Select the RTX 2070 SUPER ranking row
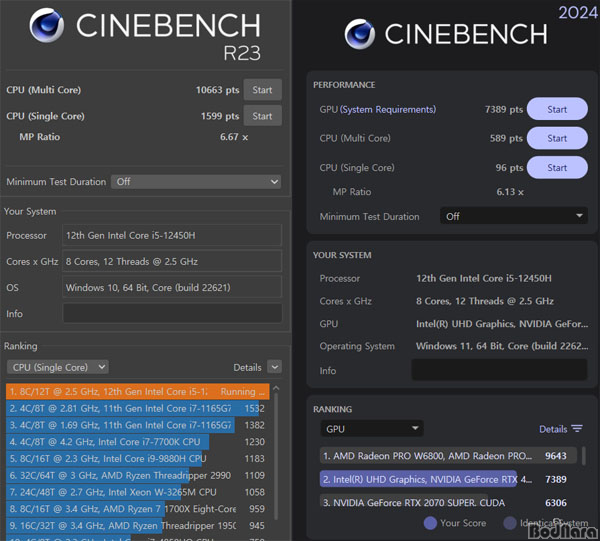This screenshot has width=600, height=541. coord(448,502)
